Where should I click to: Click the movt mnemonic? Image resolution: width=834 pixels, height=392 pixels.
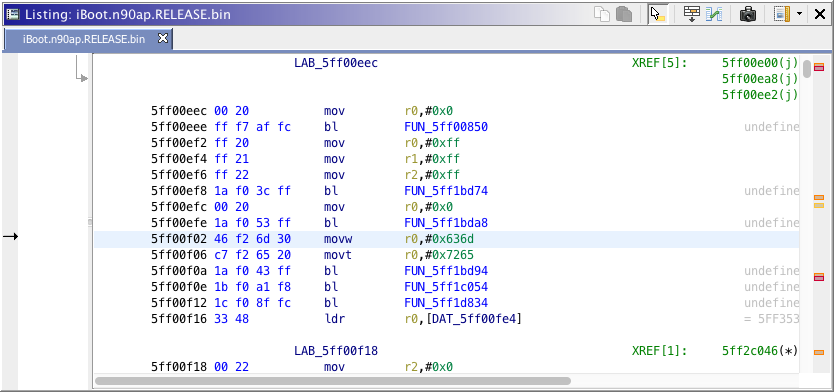pos(338,255)
